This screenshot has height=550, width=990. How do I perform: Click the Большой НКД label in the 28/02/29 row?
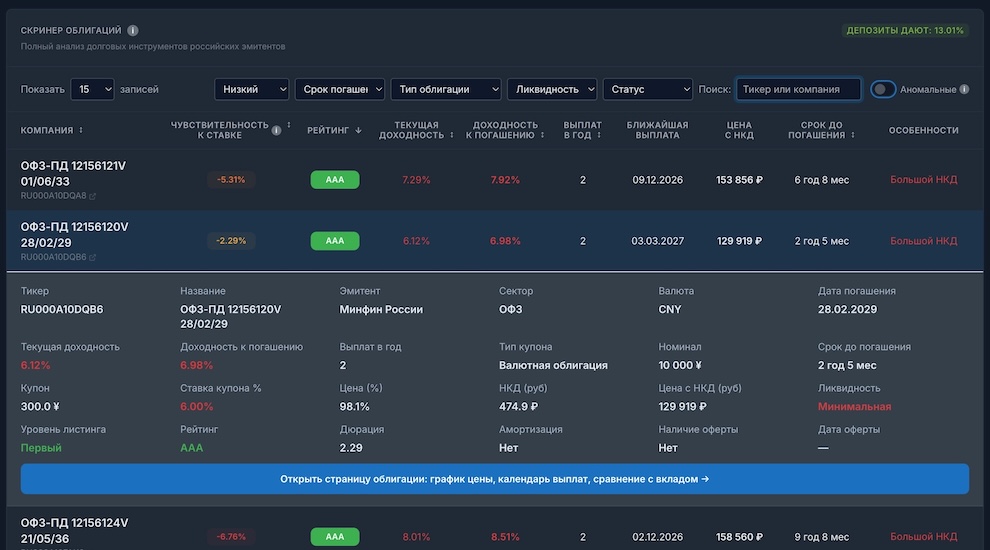(924, 241)
